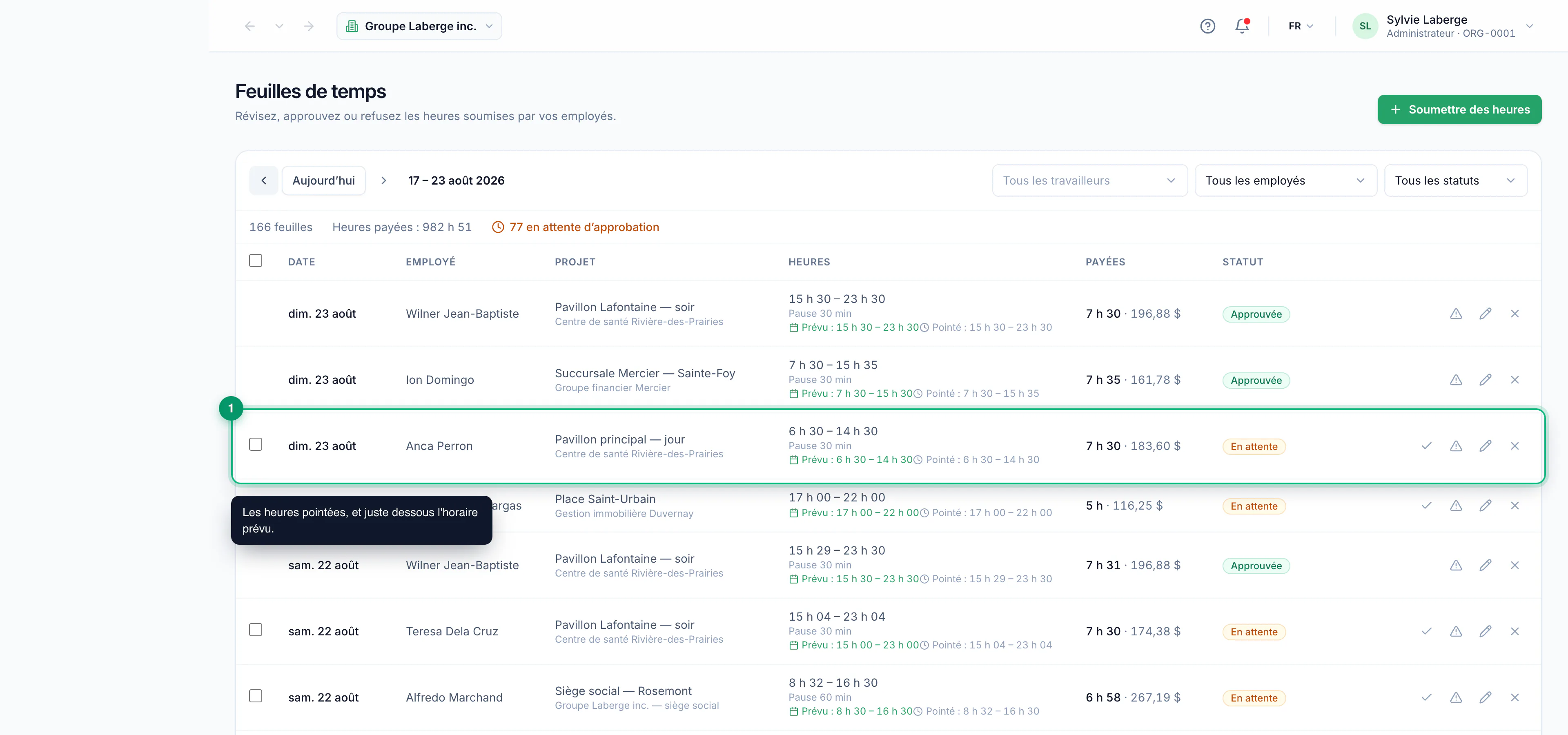Expand the Sylvie Laberge account menu
This screenshot has width=1568, height=735.
pos(1529,26)
